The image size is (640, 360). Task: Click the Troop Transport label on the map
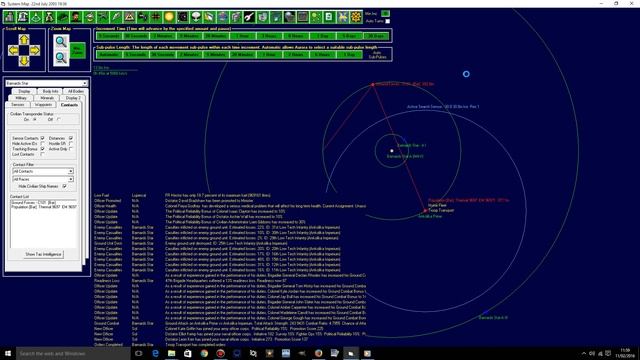(x=441, y=210)
